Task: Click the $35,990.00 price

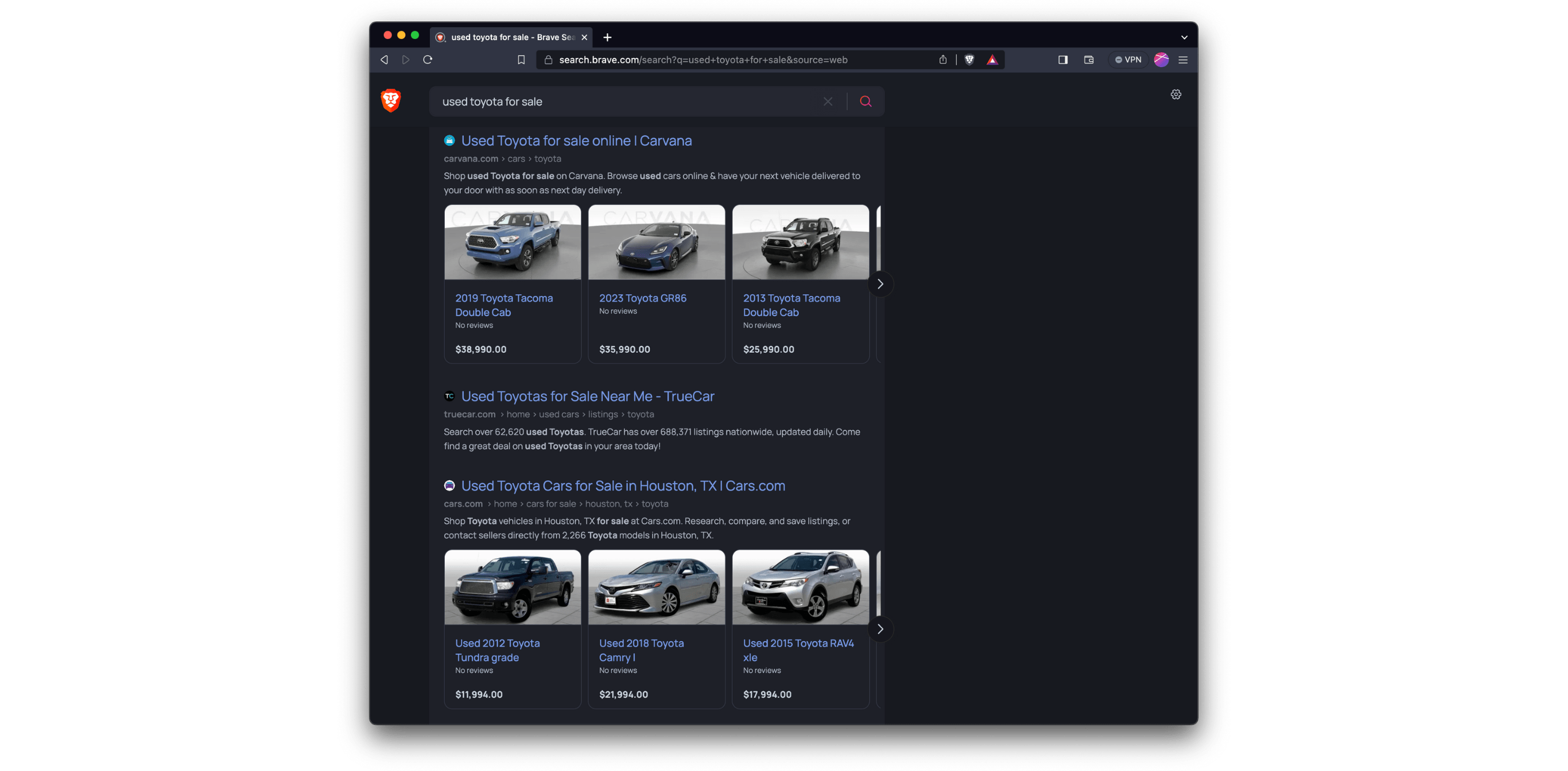Action: 624,349
